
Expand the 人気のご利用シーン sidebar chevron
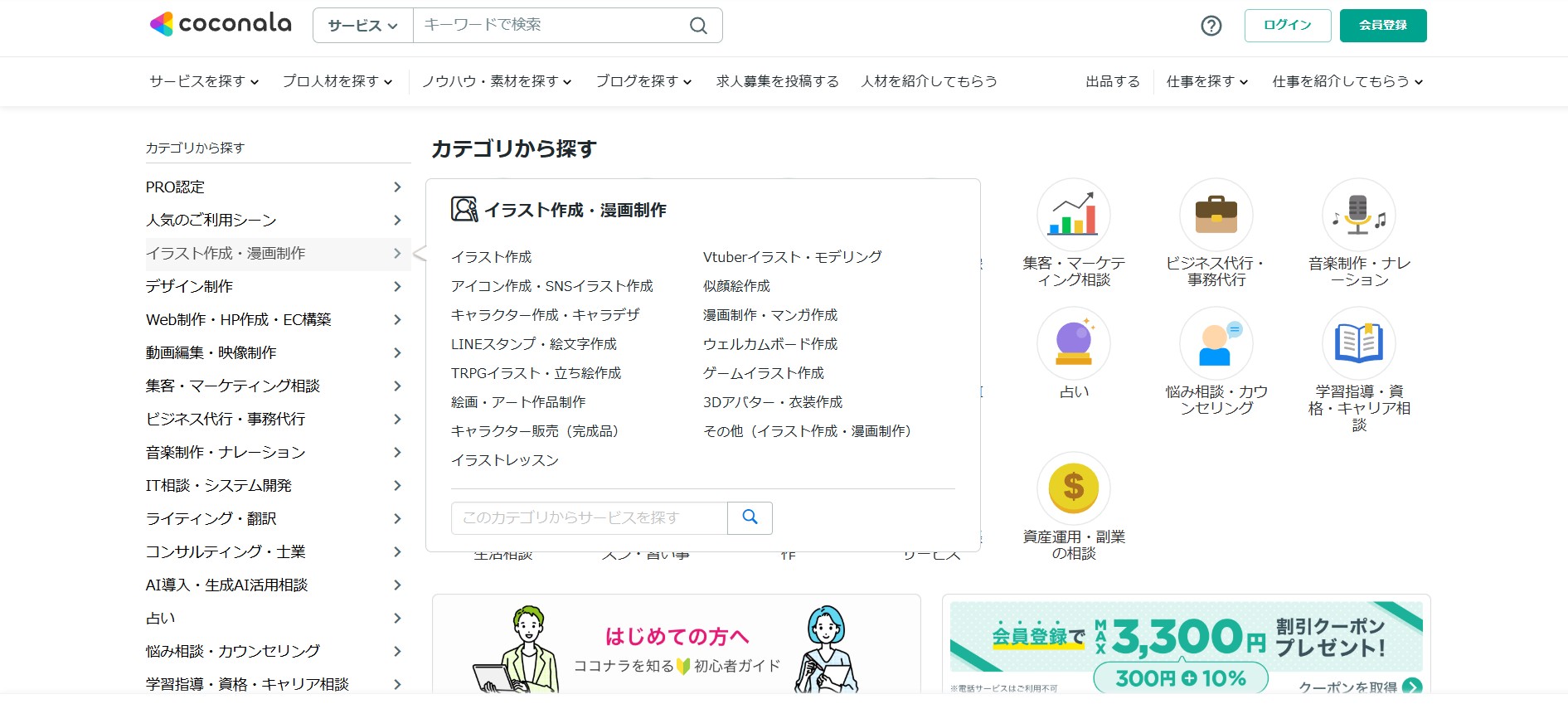click(397, 221)
